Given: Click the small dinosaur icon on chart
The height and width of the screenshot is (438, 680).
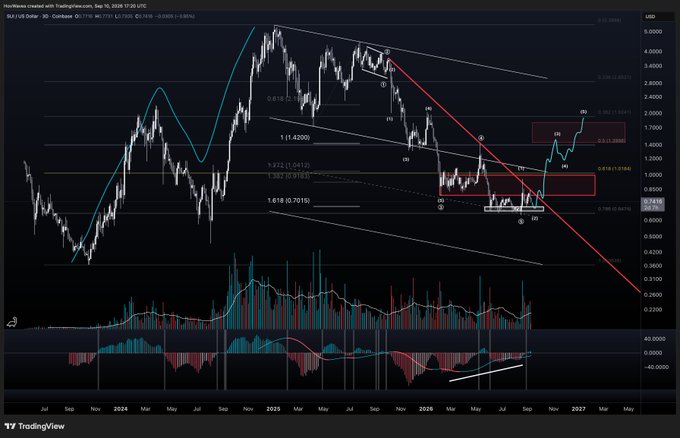Looking at the screenshot, I should (12, 322).
